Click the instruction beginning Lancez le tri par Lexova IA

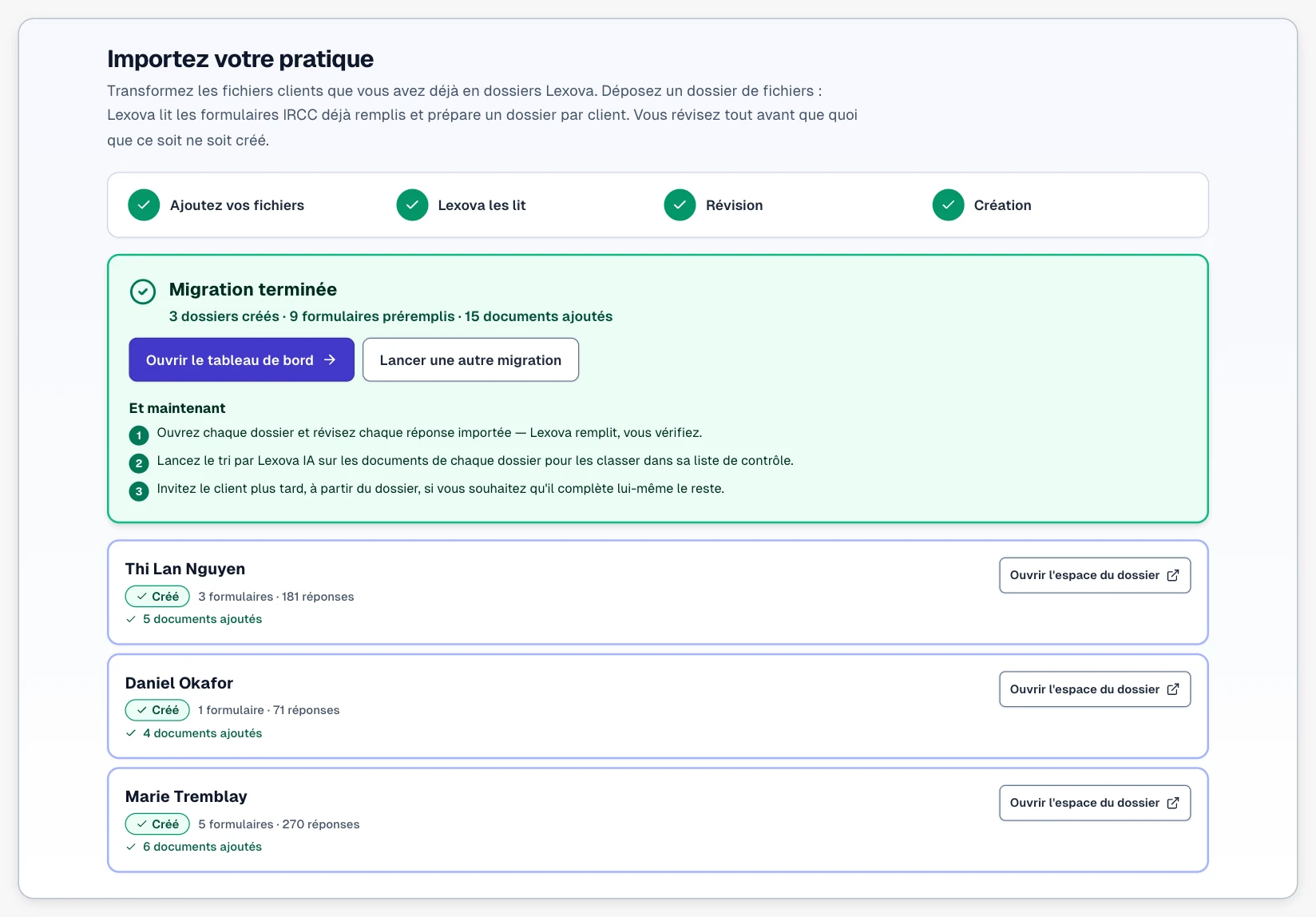tap(475, 461)
